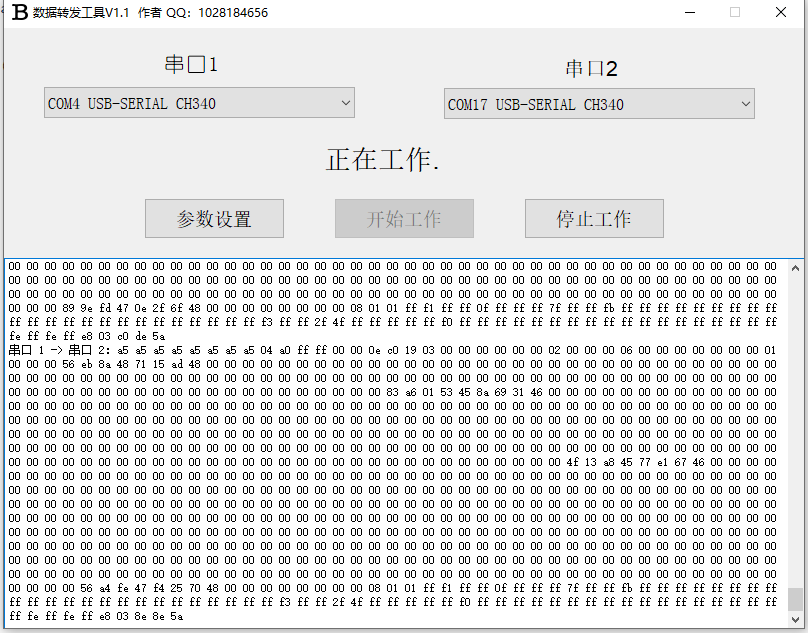The image size is (808, 633).
Task: Open the parameter settings (参数设置) dialog
Action: click(214, 218)
